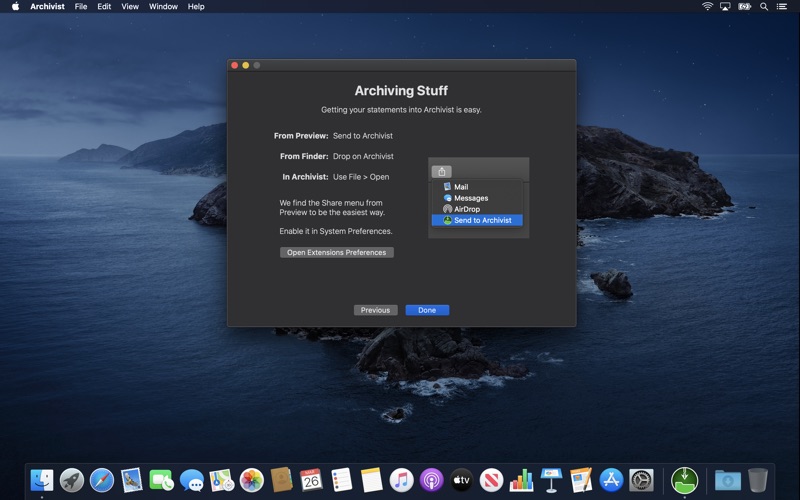
Task: Open the Trash in Dock
Action: [x=758, y=480]
